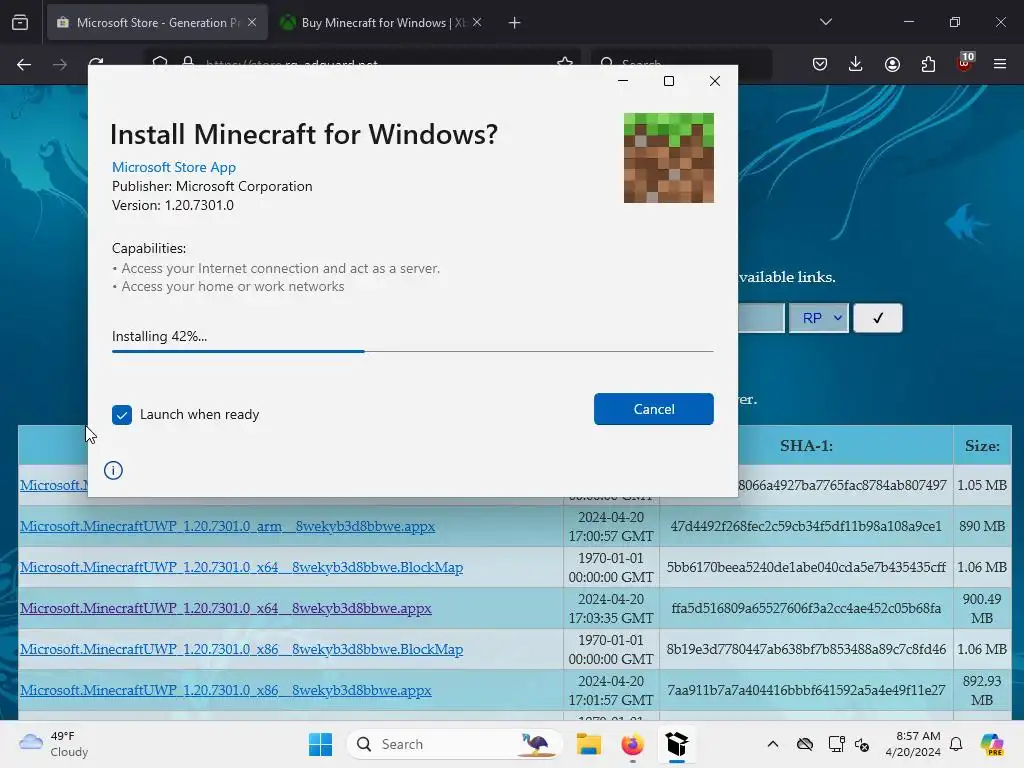Click the installing progress bar

[413, 351]
